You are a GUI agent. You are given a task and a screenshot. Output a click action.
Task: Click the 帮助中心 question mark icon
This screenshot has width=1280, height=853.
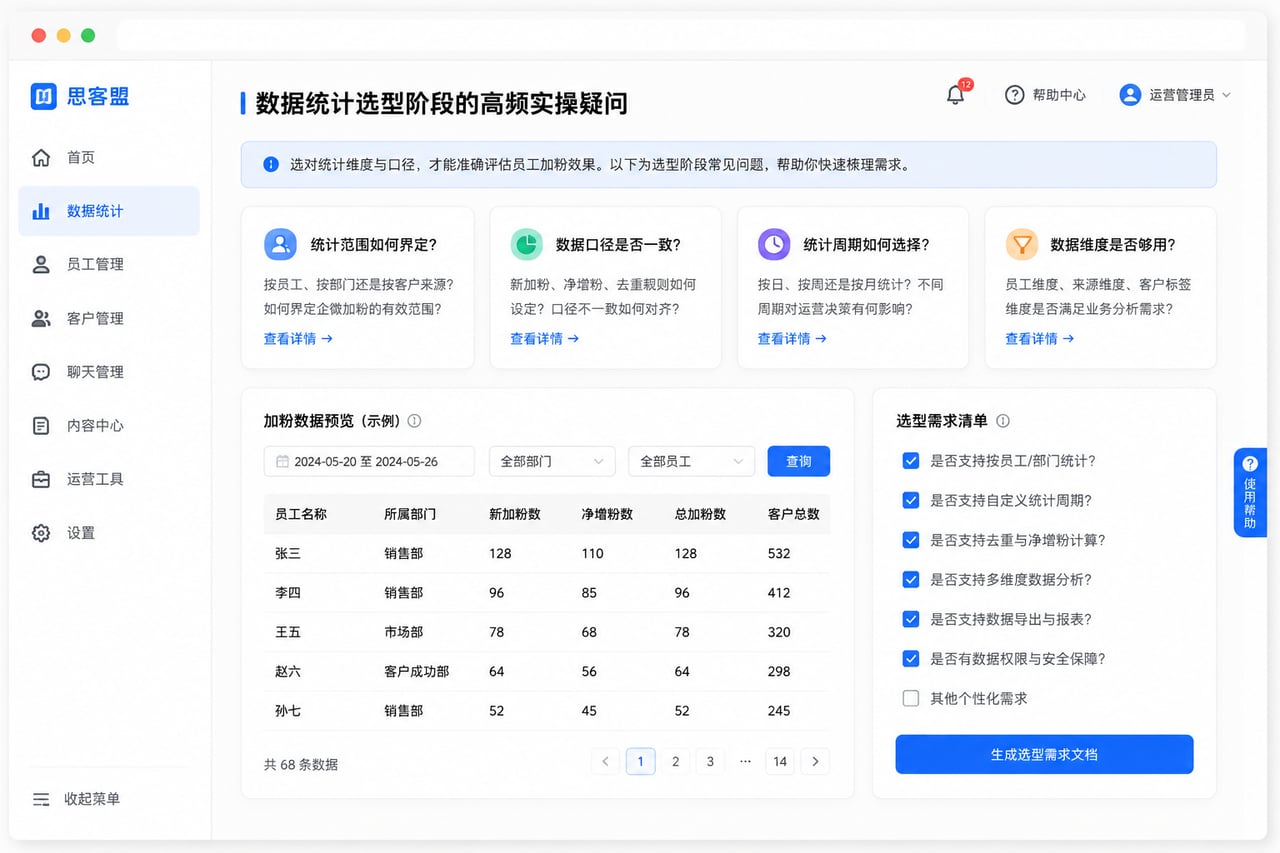coord(1014,95)
